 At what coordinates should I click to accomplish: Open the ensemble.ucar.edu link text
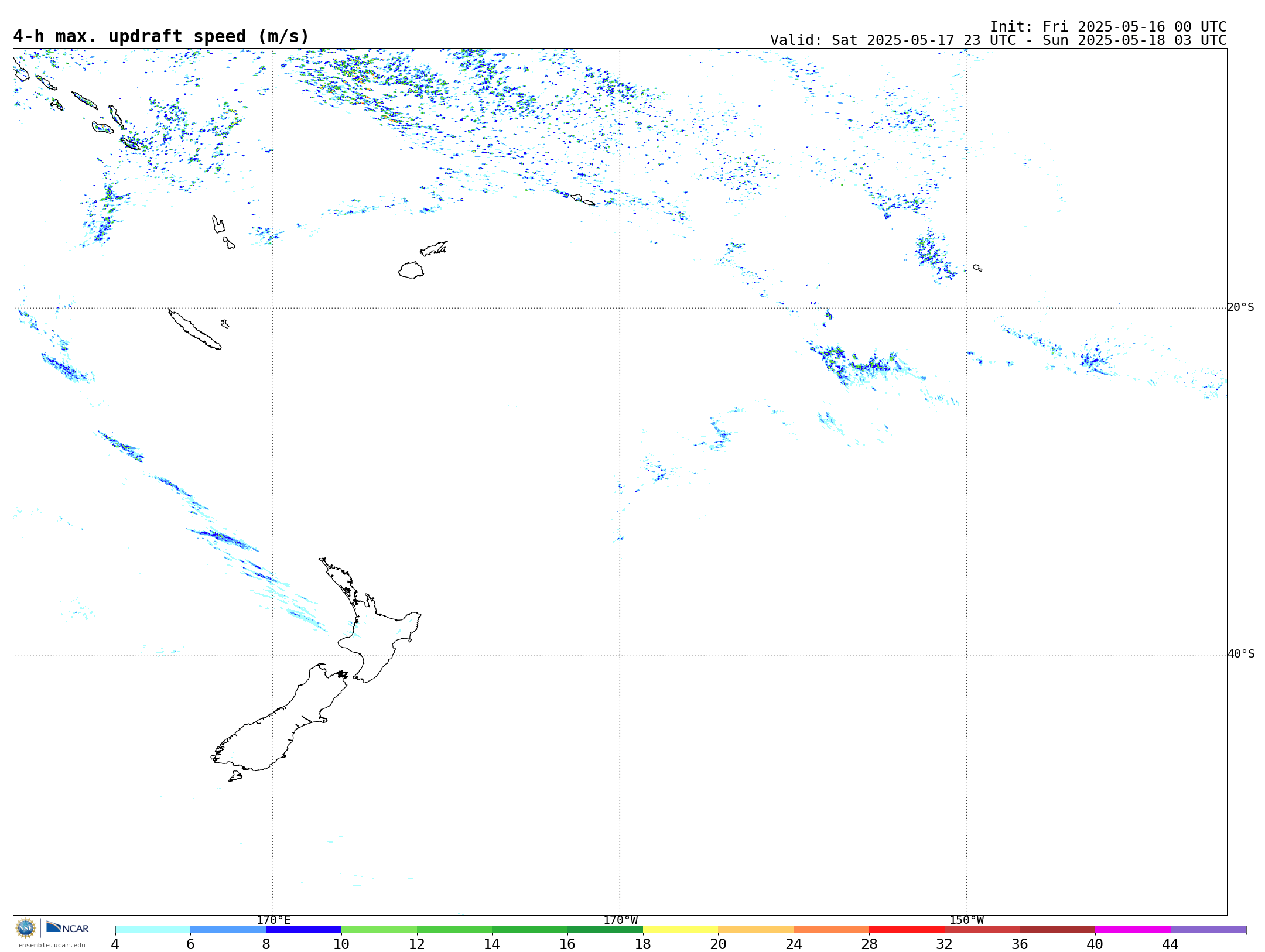[x=52, y=945]
